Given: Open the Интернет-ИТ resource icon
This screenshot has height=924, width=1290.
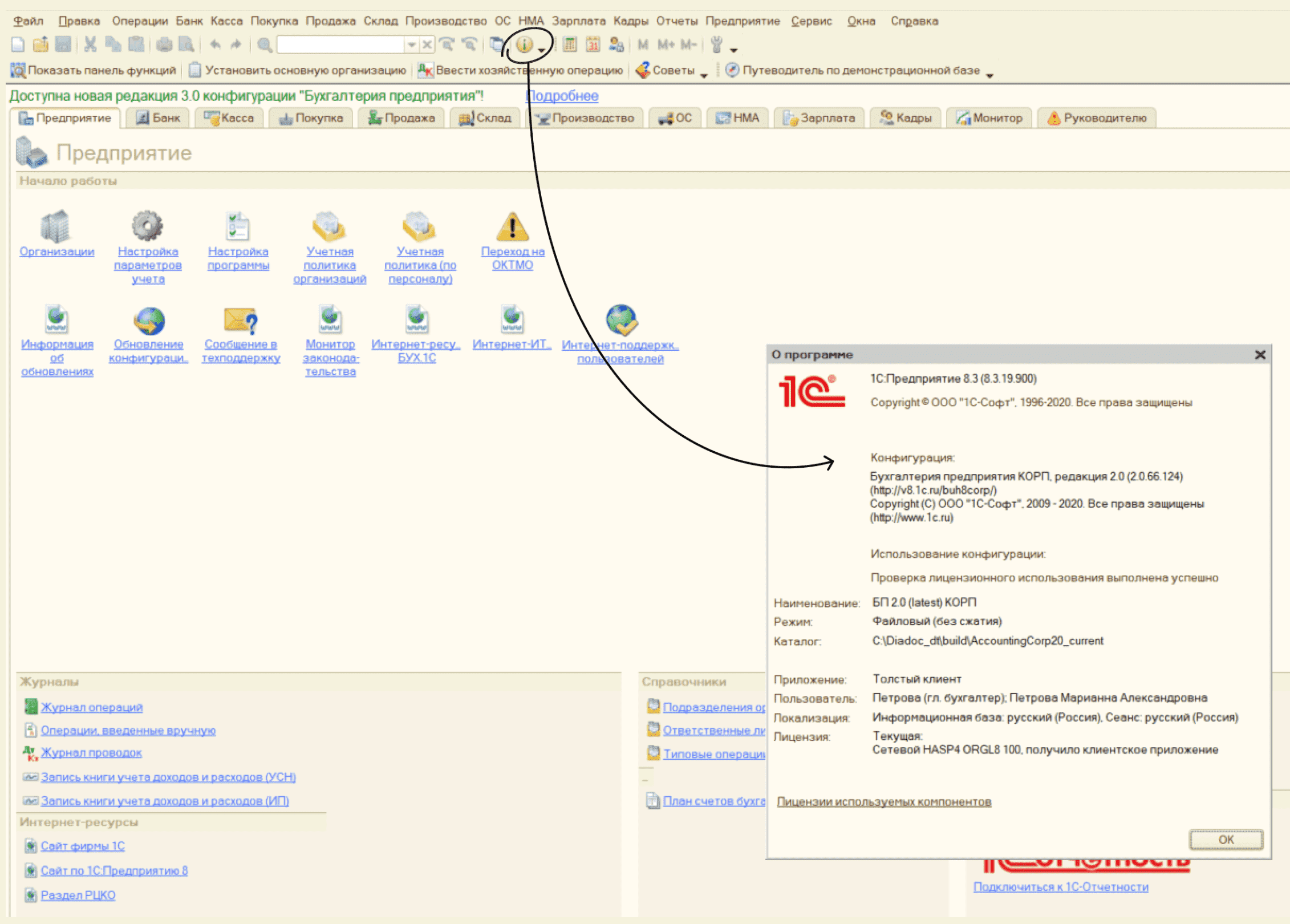Looking at the screenshot, I should tap(512, 320).
